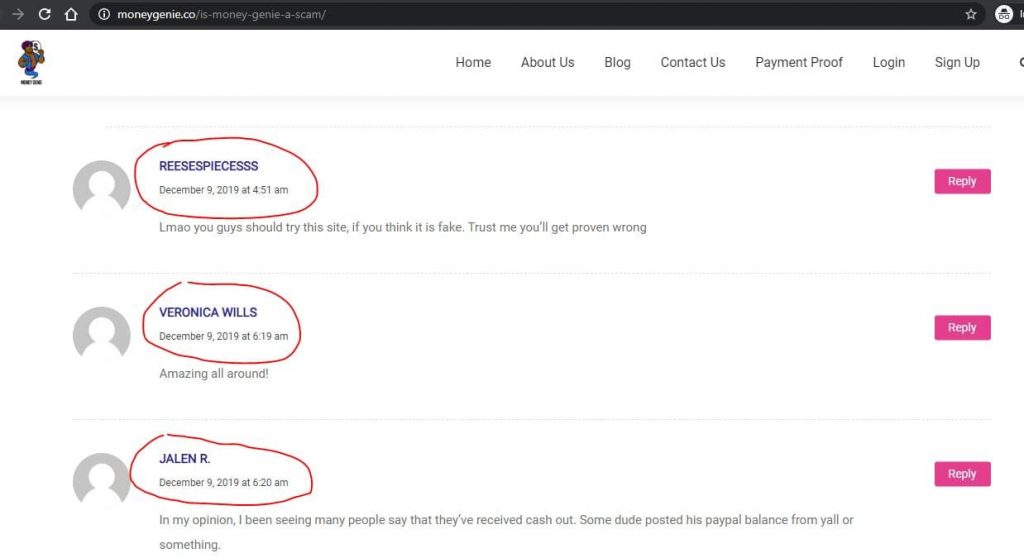Reply to Veronica Wills comment
Screen dimensions: 1024x558
962,327
